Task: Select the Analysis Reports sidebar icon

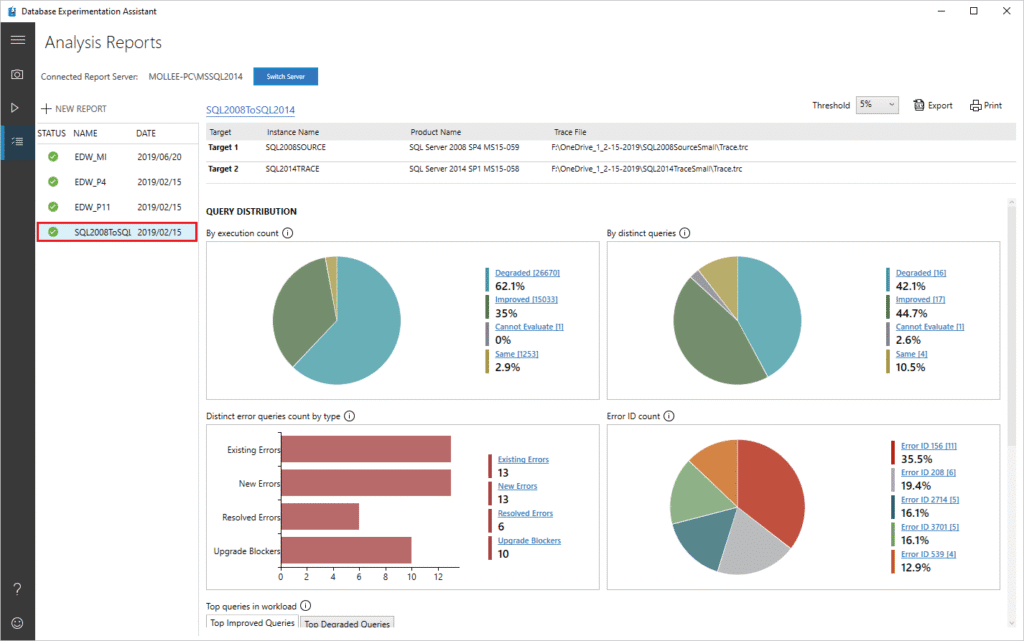Action: click(x=17, y=142)
